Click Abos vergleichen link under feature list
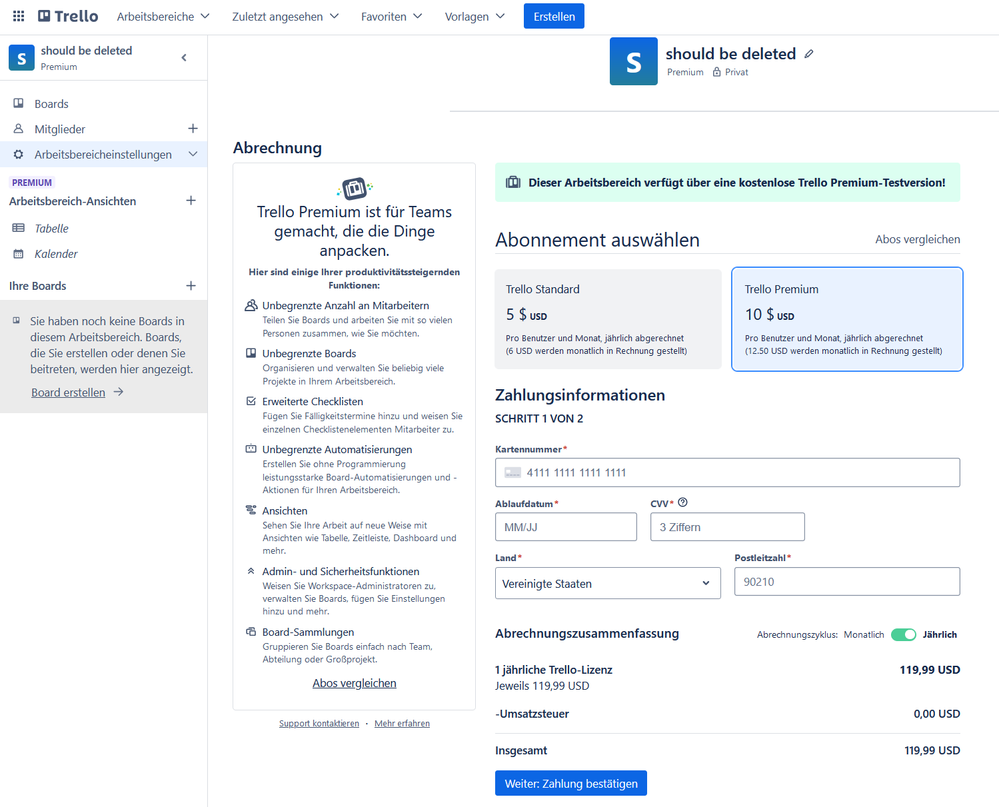999x807 pixels. [x=354, y=683]
